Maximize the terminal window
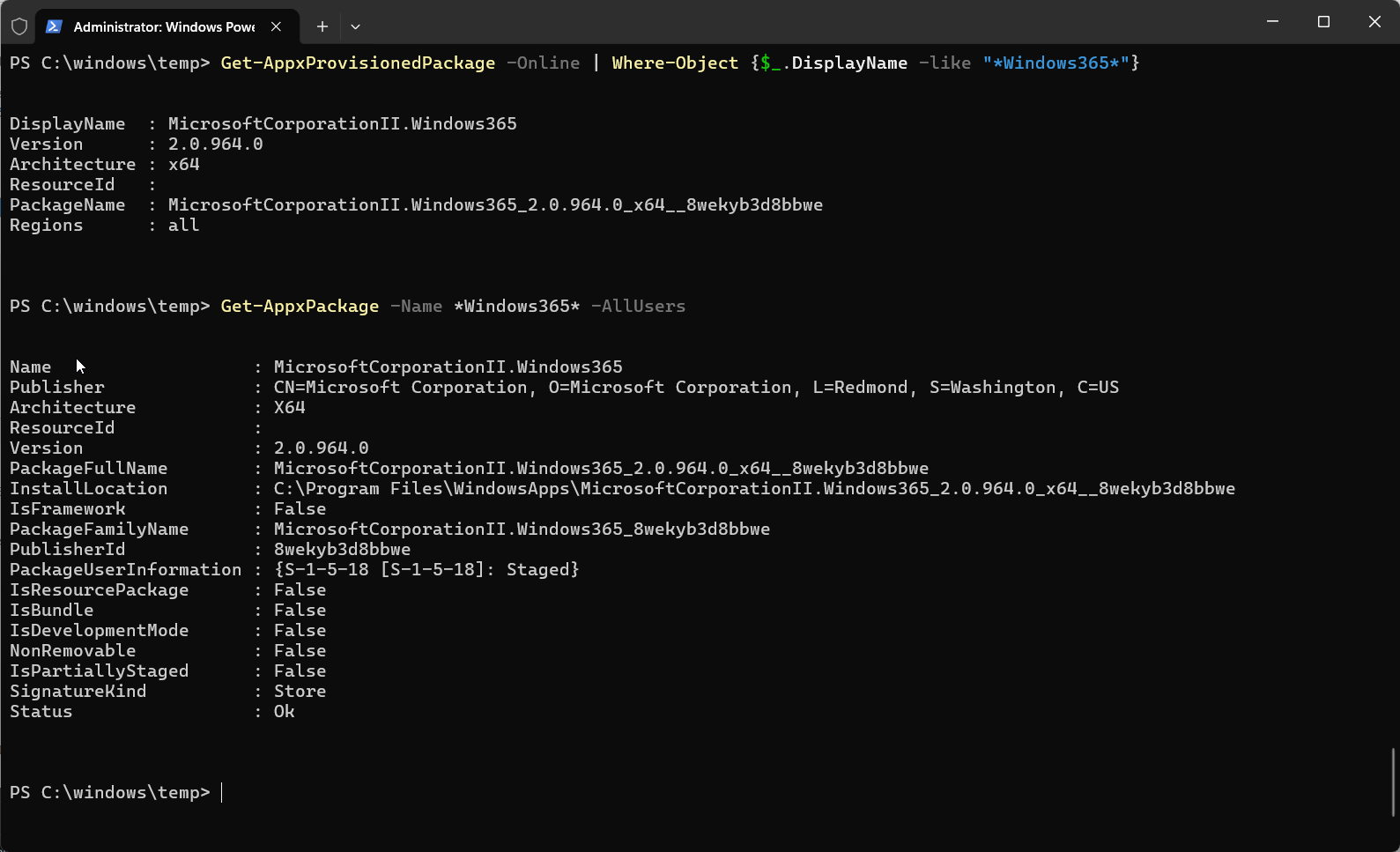Viewport: 1400px width, 852px height. coord(1323,22)
